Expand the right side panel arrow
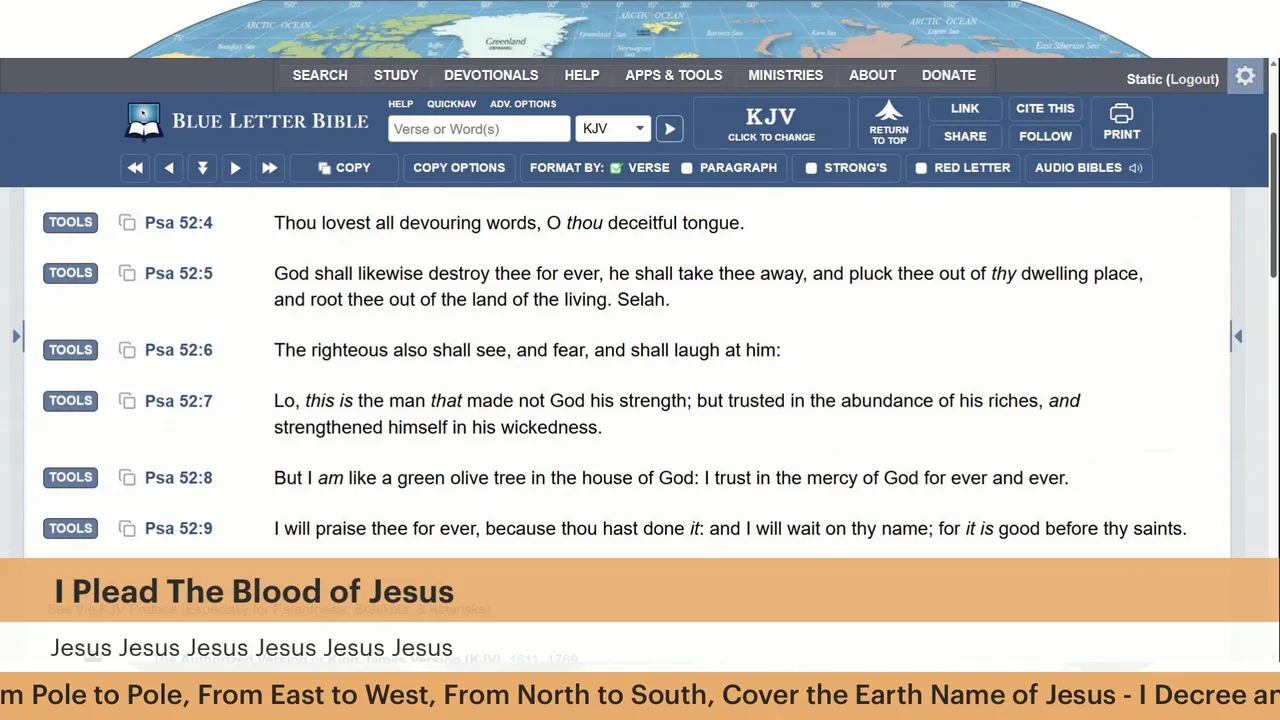Image resolution: width=1280 pixels, height=720 pixels. 1237,337
